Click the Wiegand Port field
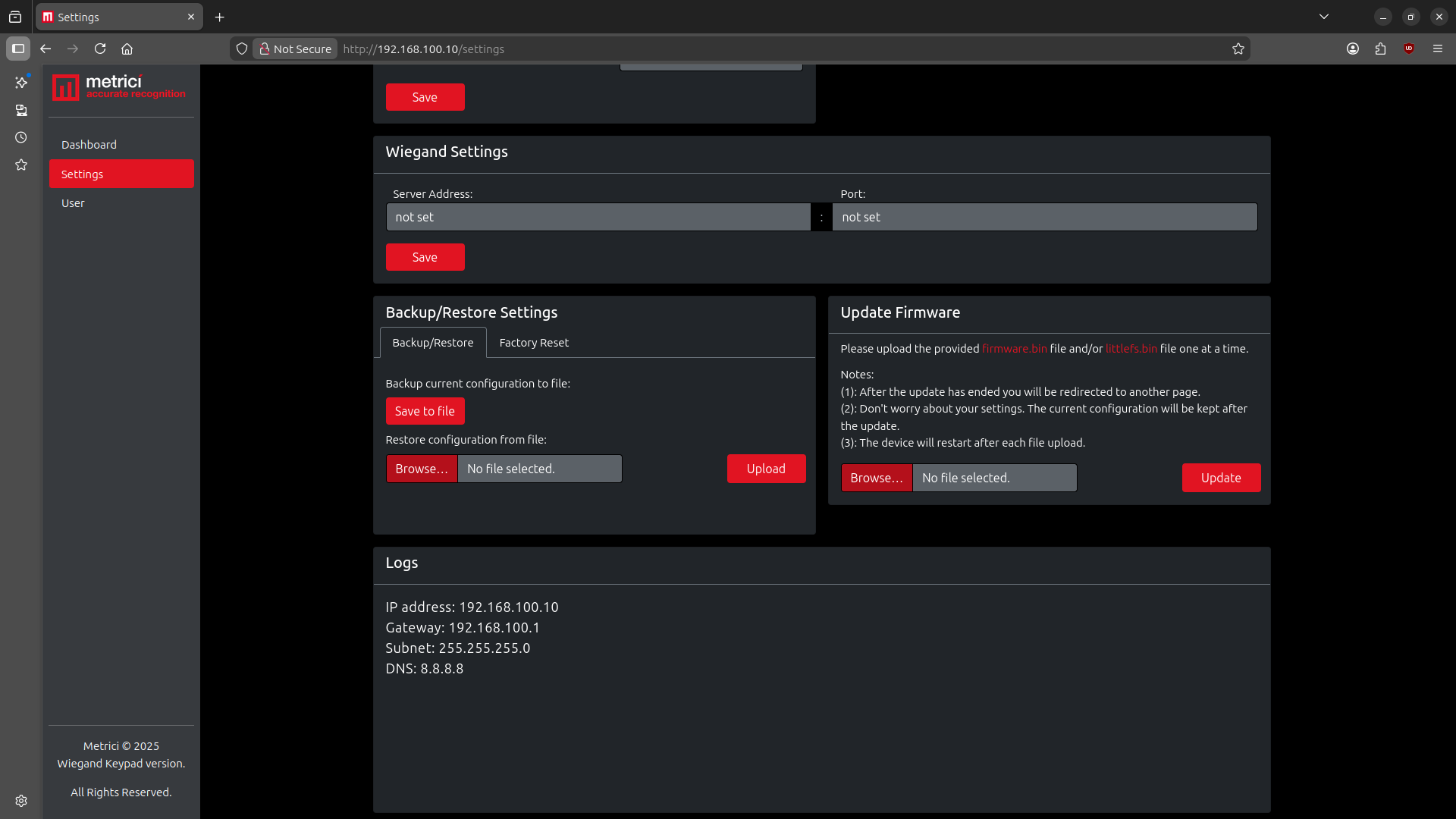The image size is (1456, 819). (x=1045, y=217)
